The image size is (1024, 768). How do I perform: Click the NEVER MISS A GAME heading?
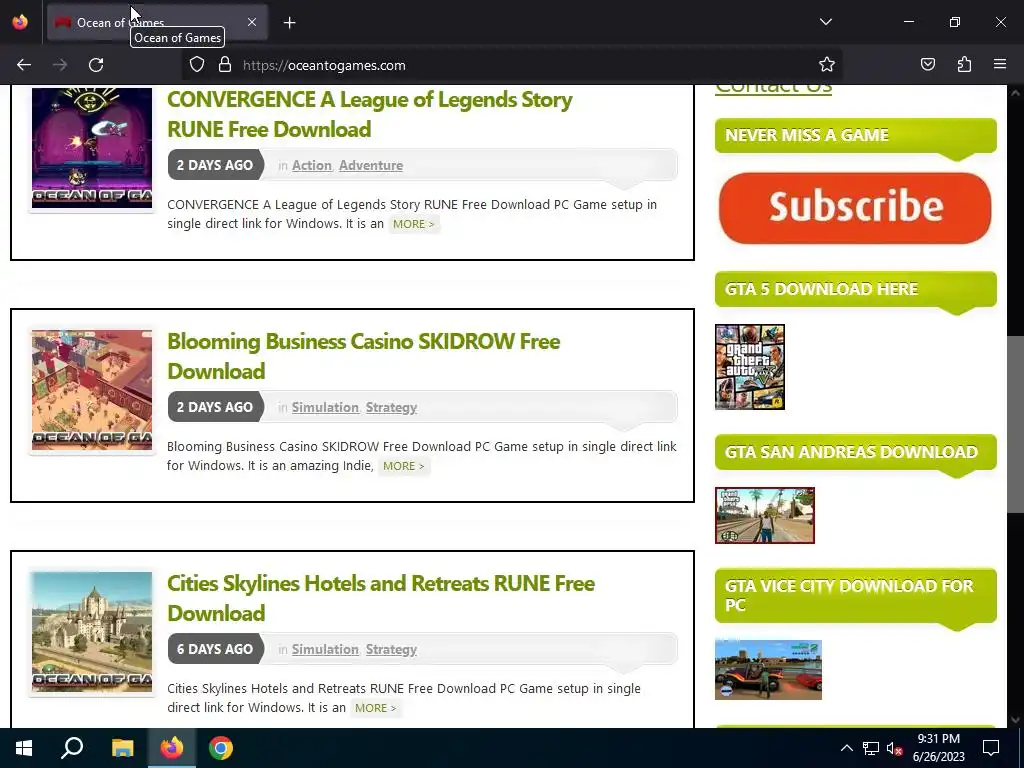807,135
